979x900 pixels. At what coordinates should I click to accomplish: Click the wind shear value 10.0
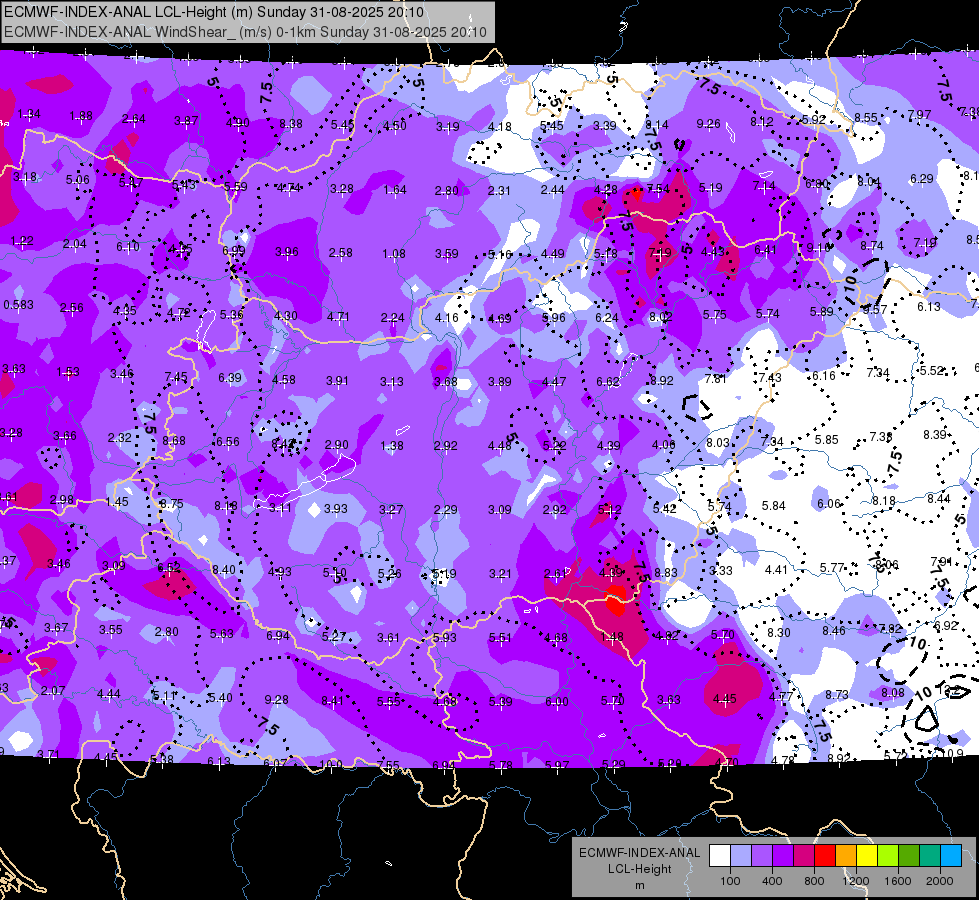click(331, 764)
